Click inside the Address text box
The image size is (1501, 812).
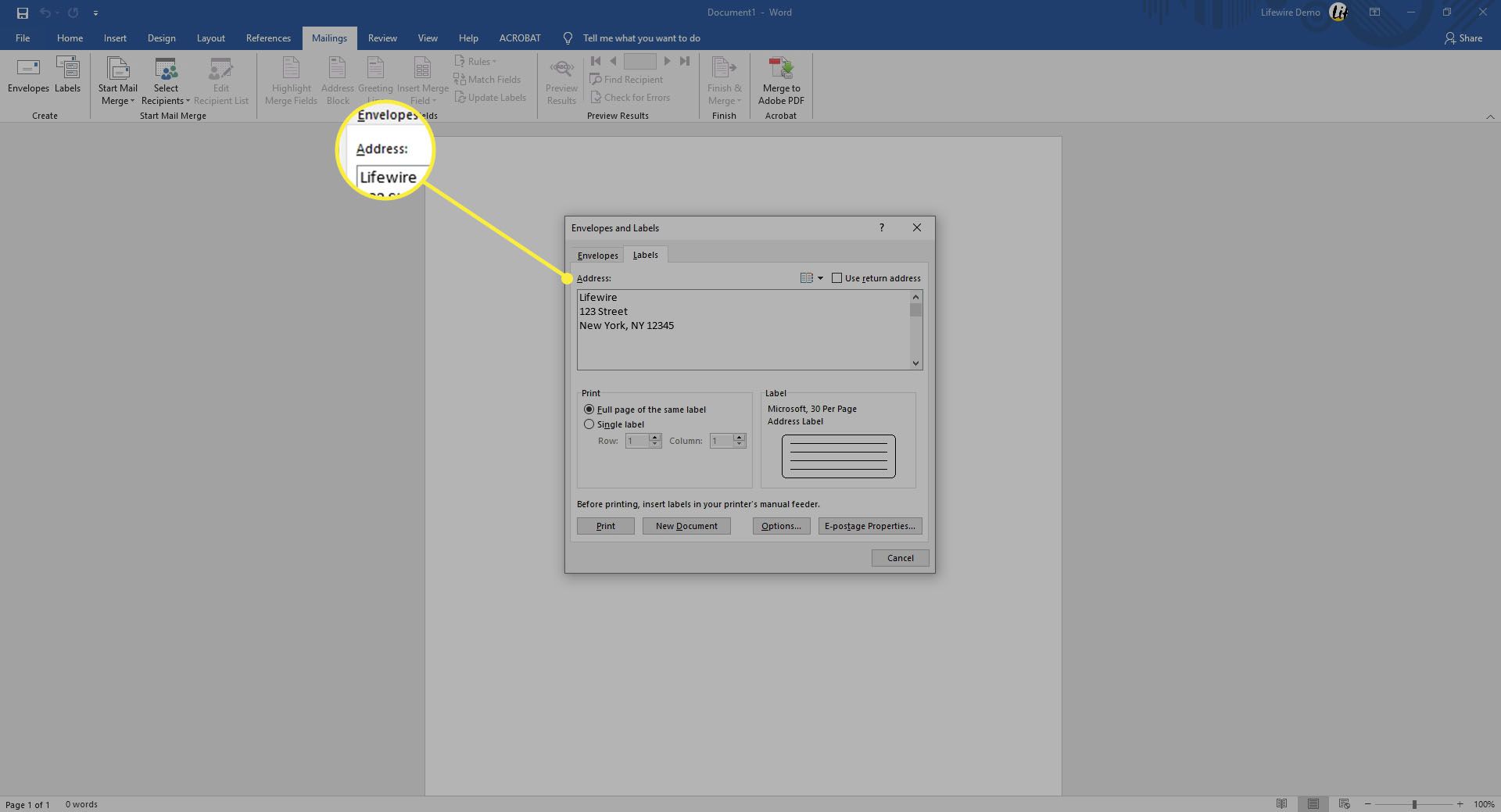[x=743, y=330]
